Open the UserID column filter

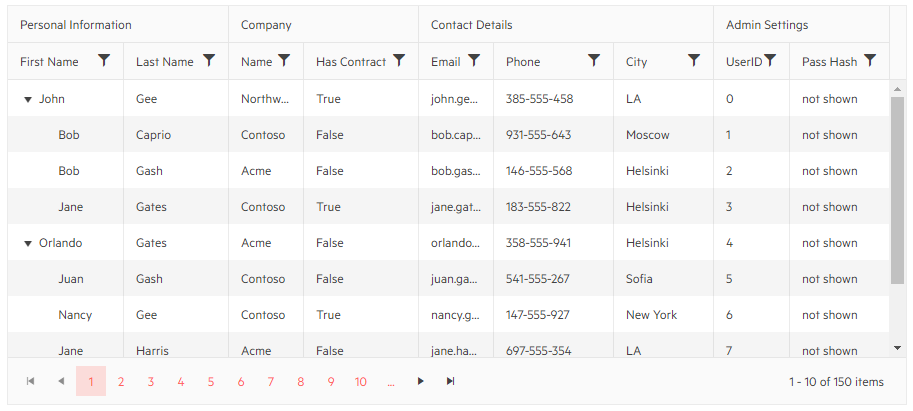pyautogui.click(x=770, y=61)
